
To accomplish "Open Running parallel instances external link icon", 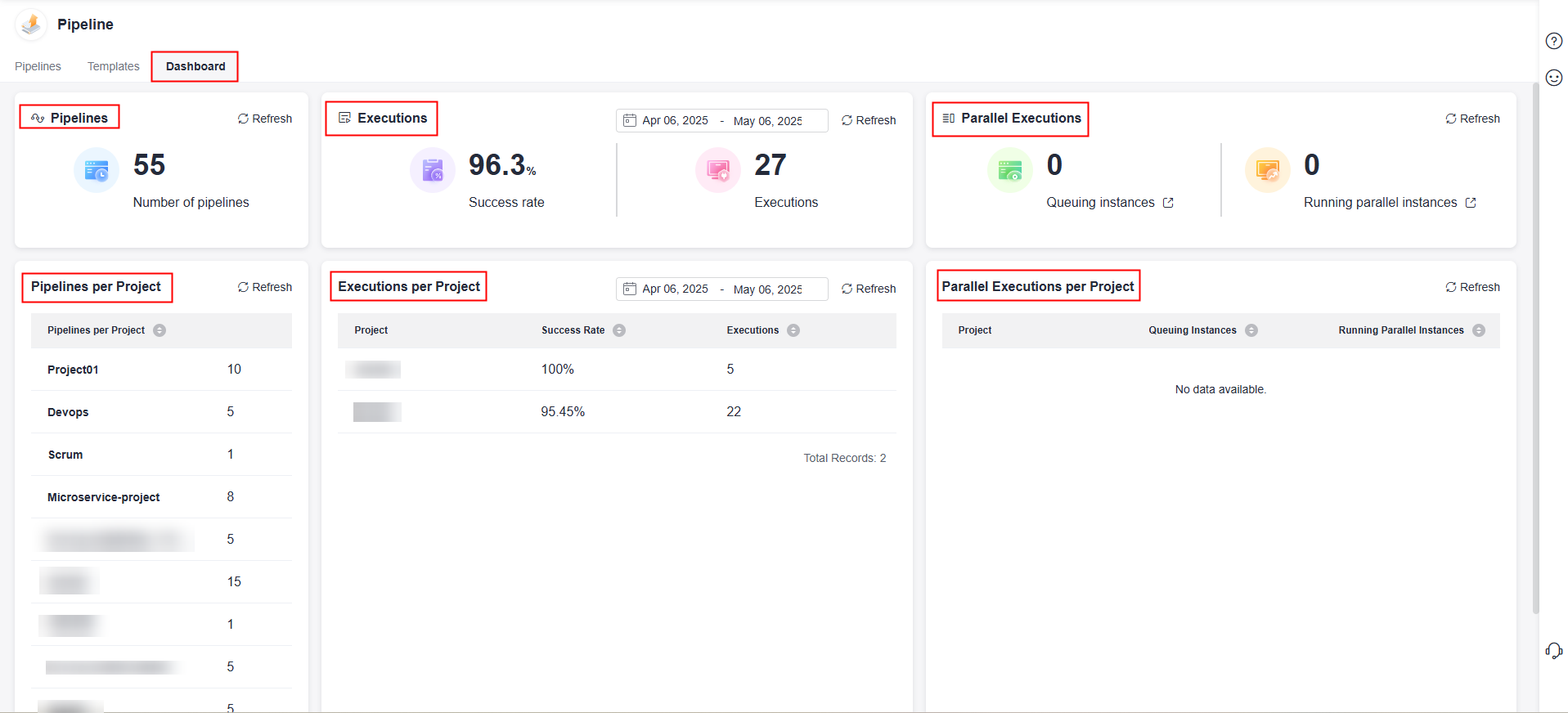I will (1471, 203).
